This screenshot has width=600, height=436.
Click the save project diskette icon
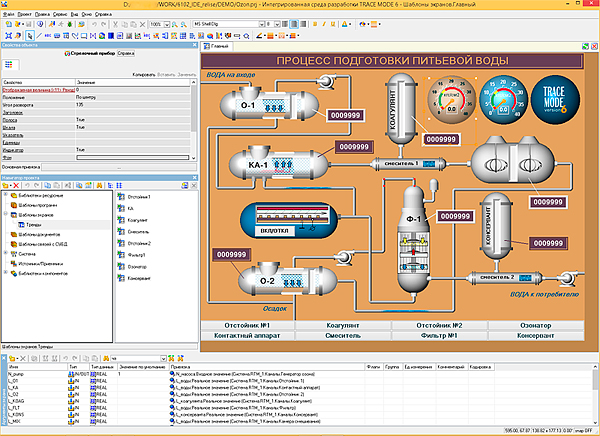coord(29,24)
